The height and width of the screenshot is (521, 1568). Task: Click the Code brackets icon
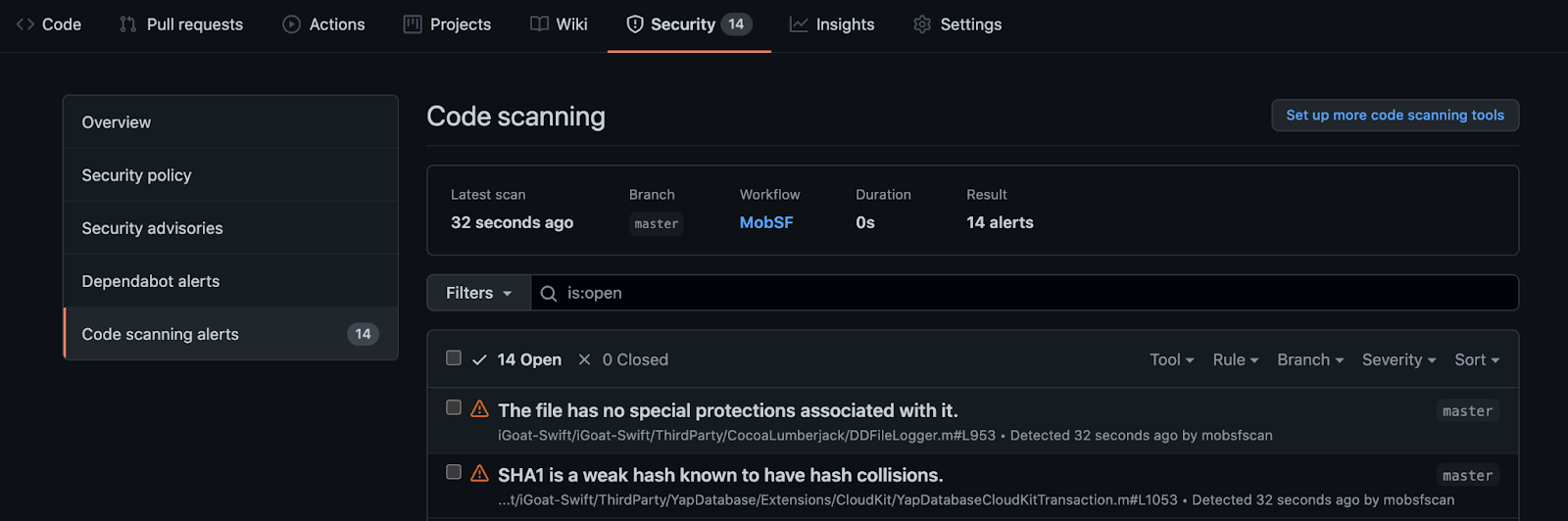(x=25, y=24)
